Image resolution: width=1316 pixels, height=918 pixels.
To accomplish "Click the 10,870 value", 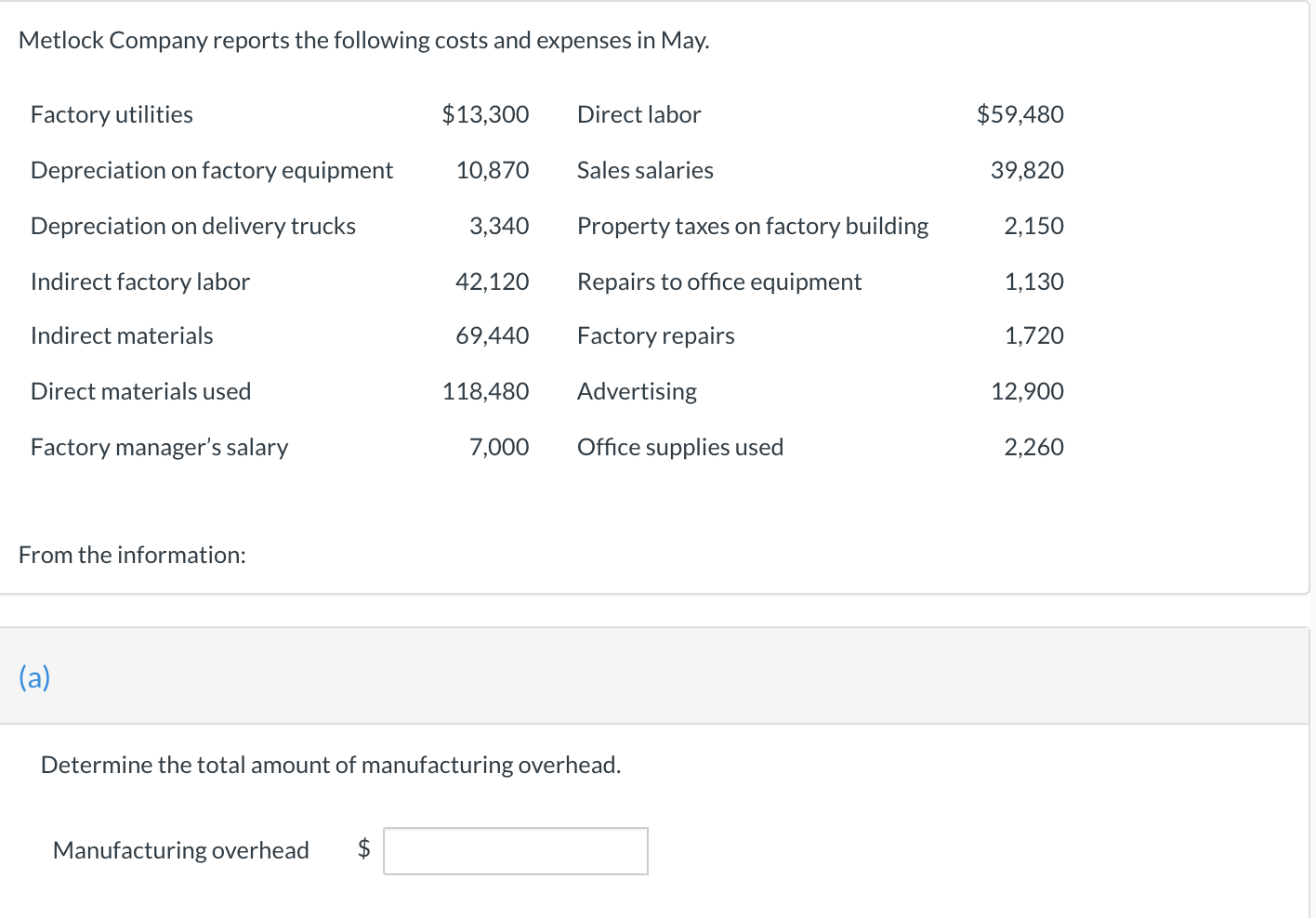I will 493,170.
